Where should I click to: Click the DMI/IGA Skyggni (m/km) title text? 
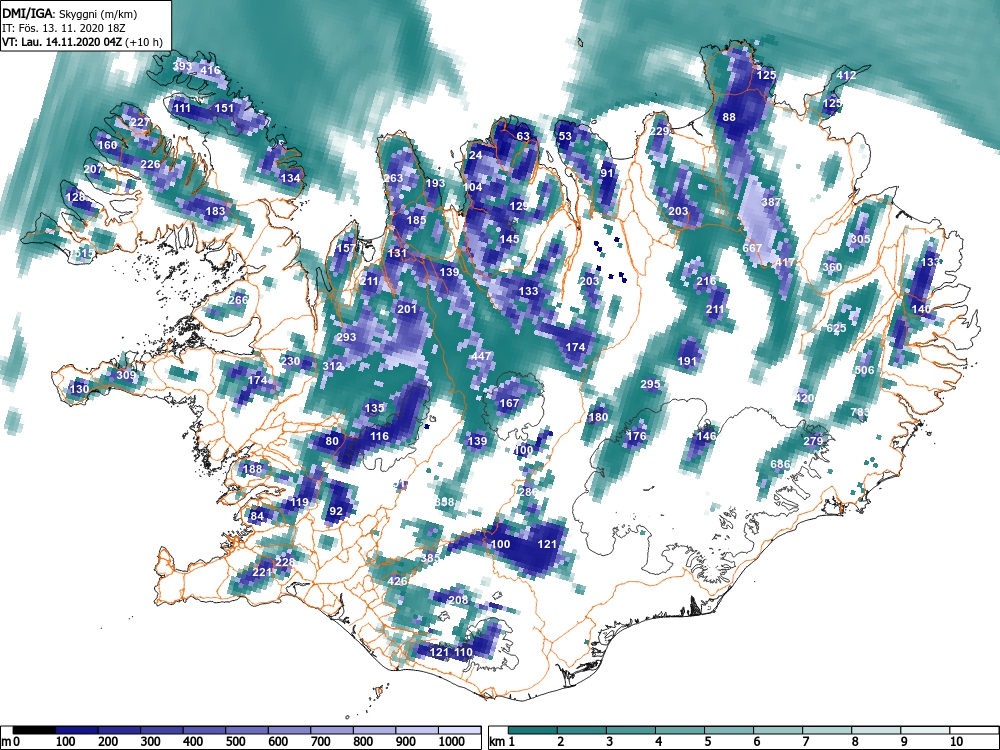70,13
